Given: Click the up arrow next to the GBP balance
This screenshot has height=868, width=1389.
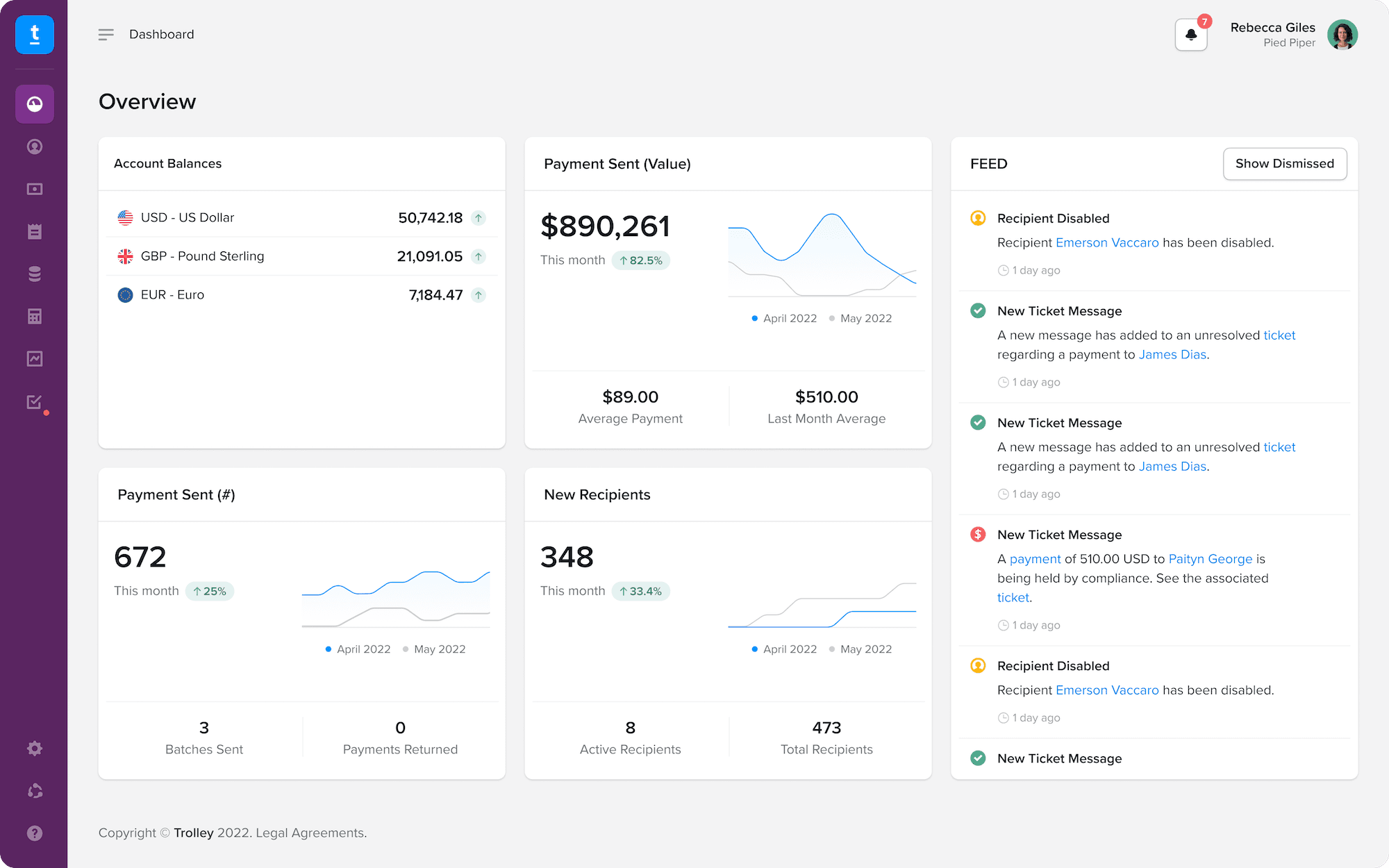Looking at the screenshot, I should [x=479, y=257].
